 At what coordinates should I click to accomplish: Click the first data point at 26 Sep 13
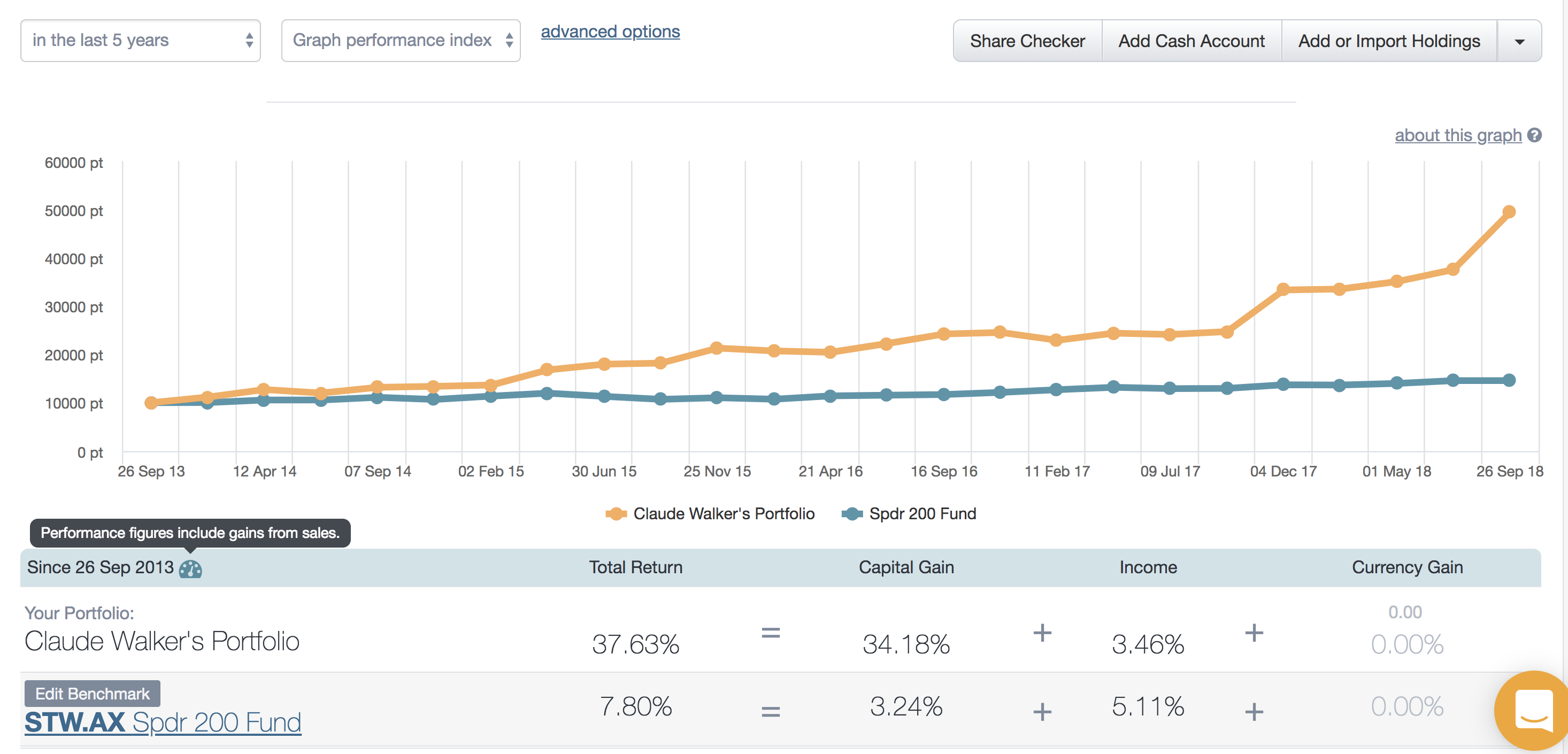click(x=151, y=403)
